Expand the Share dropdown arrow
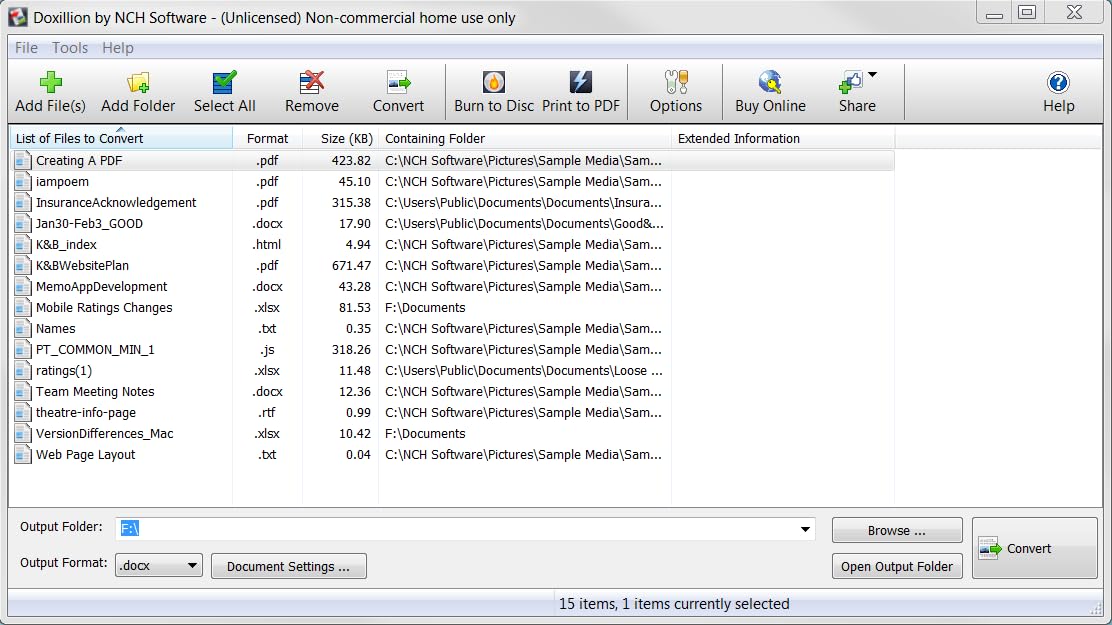Screen dimensions: 1112x625 873,74
